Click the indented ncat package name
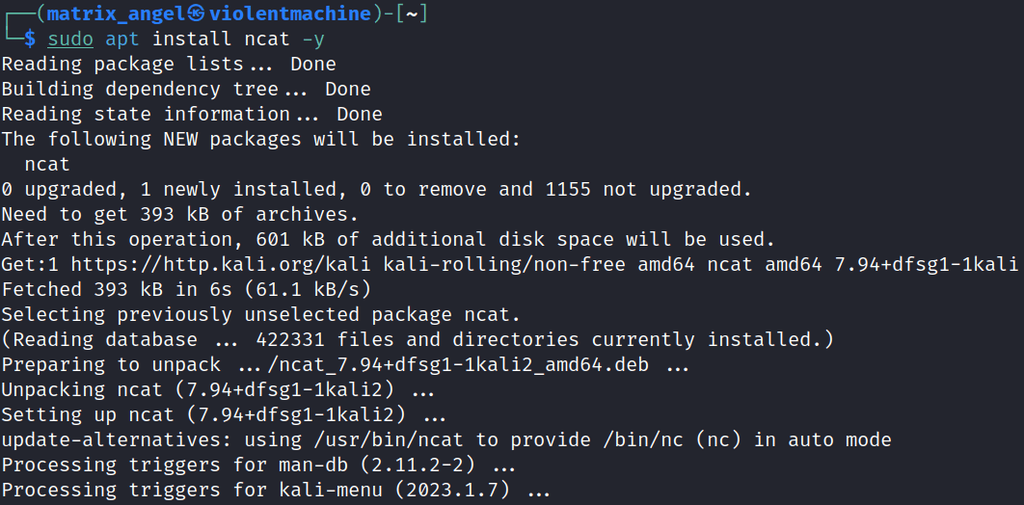Image resolution: width=1024 pixels, height=505 pixels. coord(47,164)
